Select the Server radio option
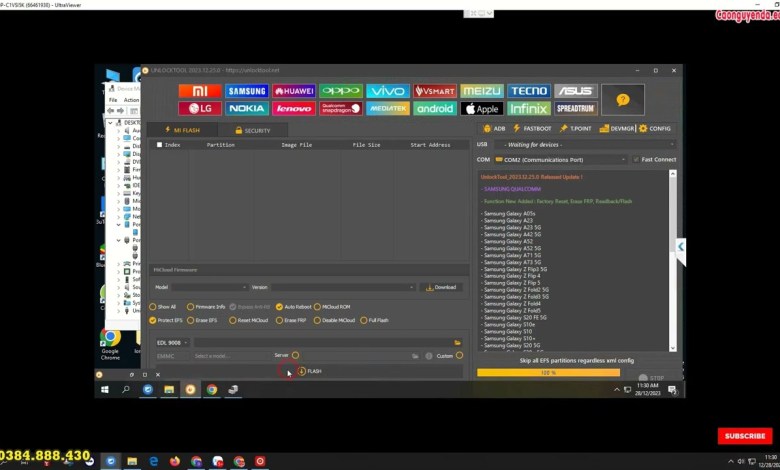 [295, 355]
